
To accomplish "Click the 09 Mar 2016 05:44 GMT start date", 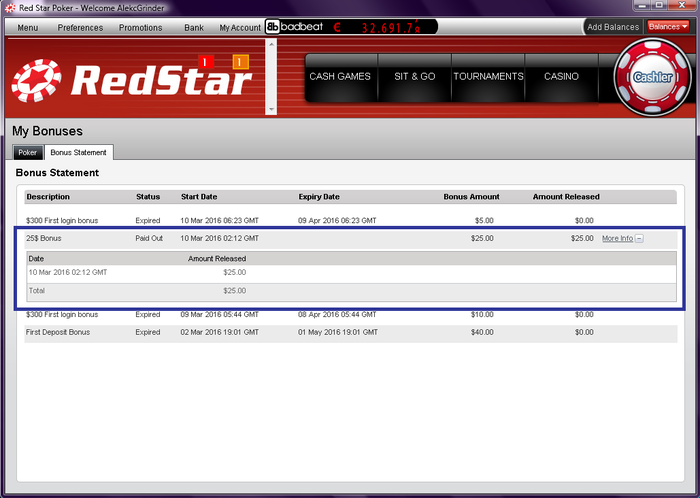I will [220, 315].
